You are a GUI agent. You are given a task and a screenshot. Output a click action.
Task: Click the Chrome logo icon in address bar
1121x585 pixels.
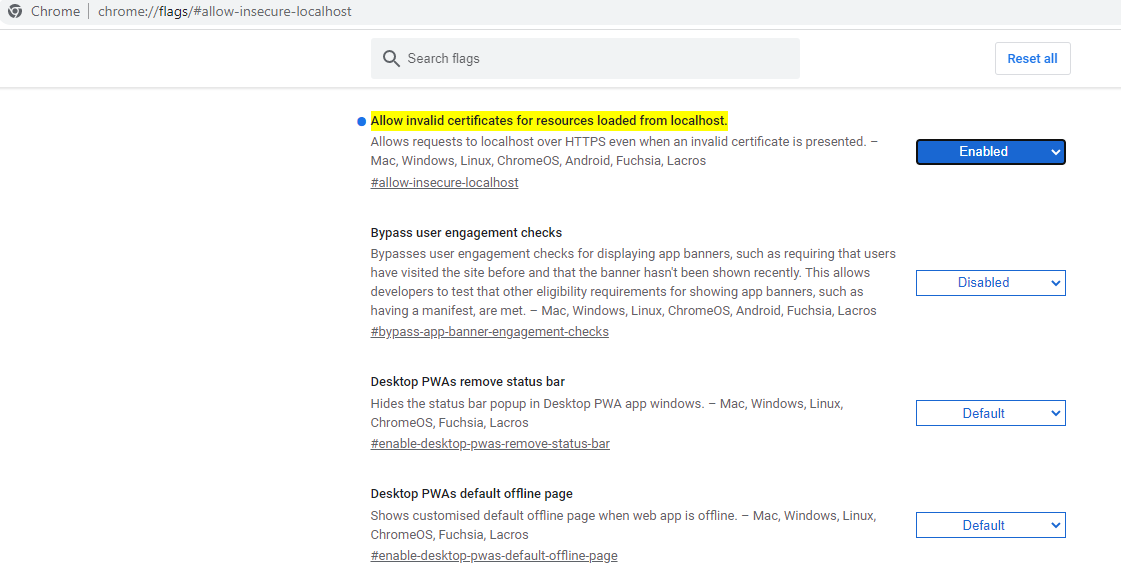14,11
